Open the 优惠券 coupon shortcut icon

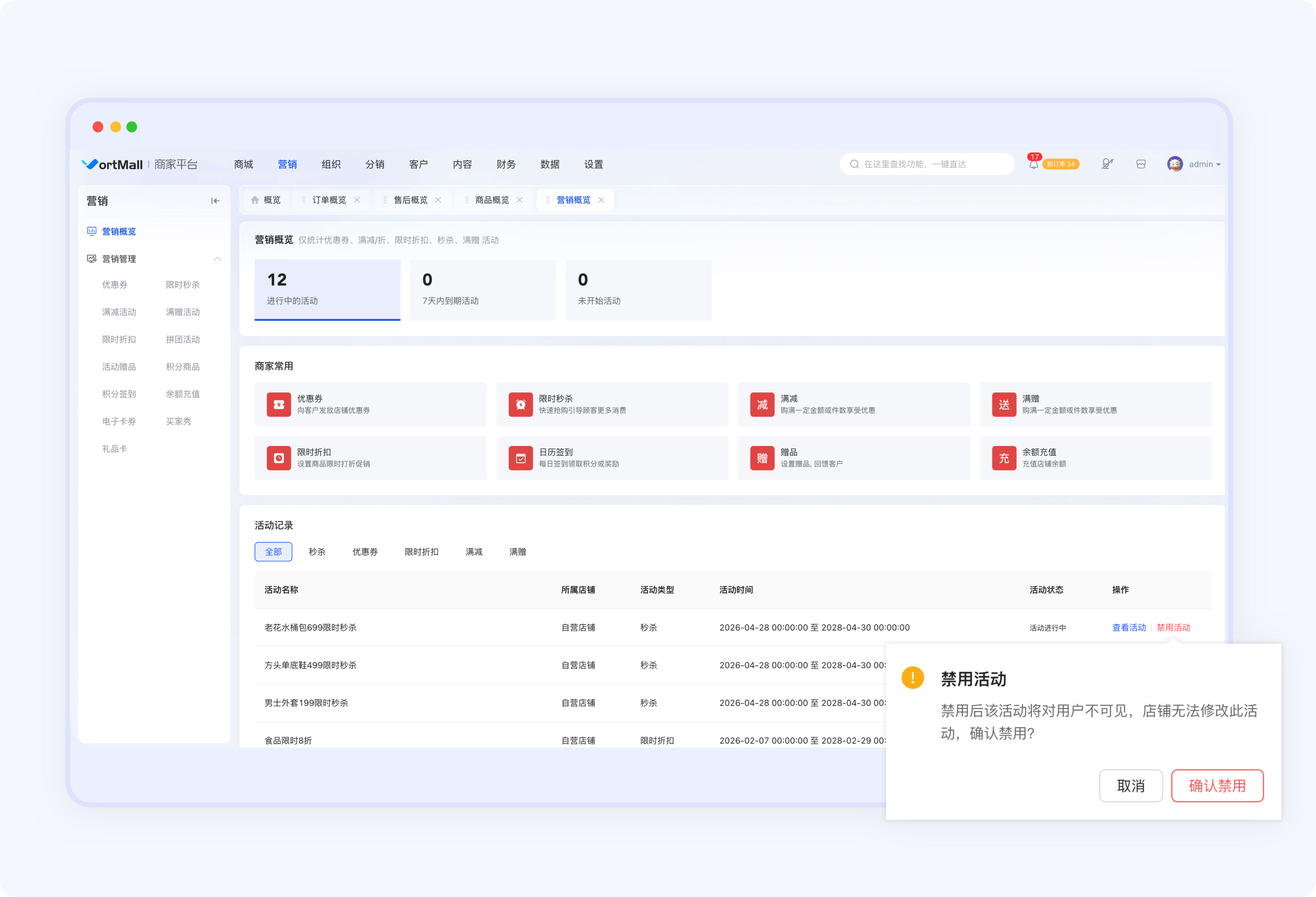pyautogui.click(x=279, y=404)
